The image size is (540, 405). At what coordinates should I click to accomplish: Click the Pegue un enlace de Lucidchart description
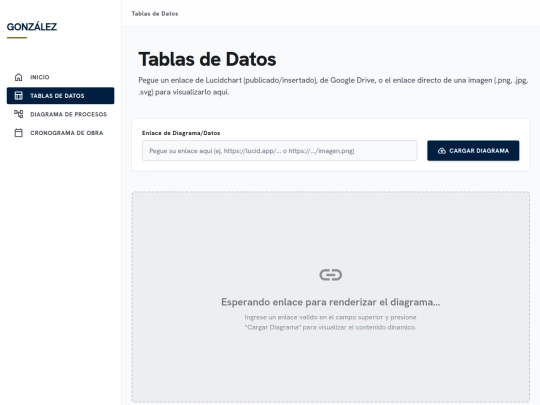point(333,86)
